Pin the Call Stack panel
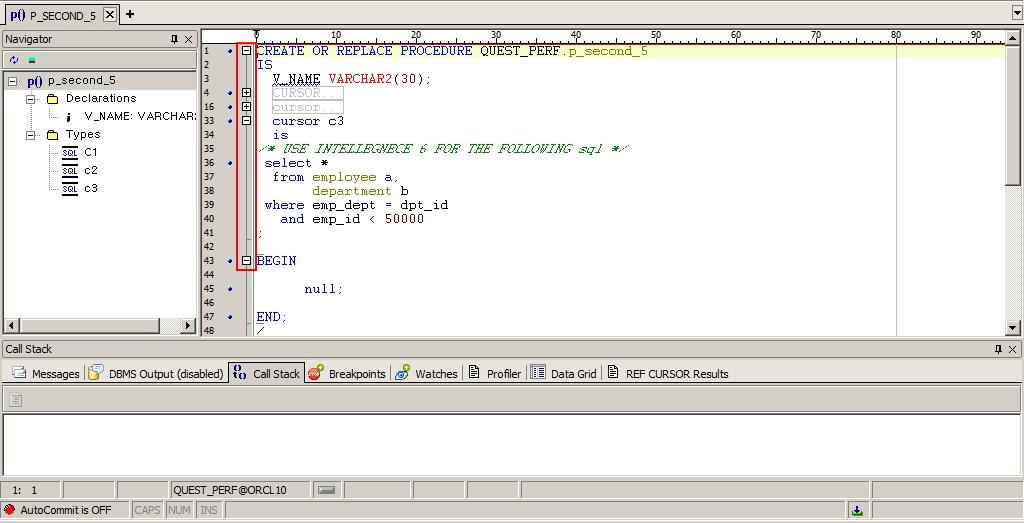This screenshot has height=523, width=1024. [x=998, y=349]
